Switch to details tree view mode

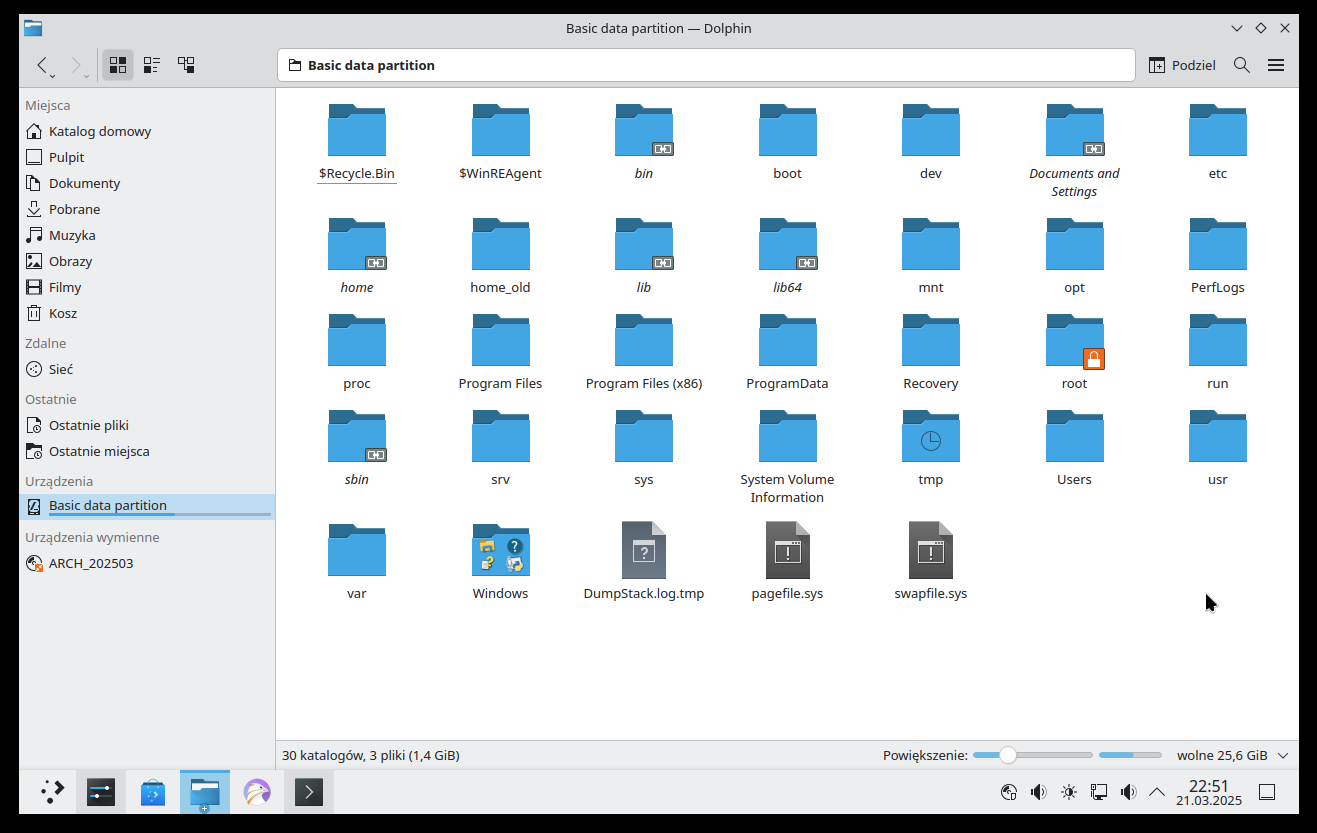[x=186, y=65]
